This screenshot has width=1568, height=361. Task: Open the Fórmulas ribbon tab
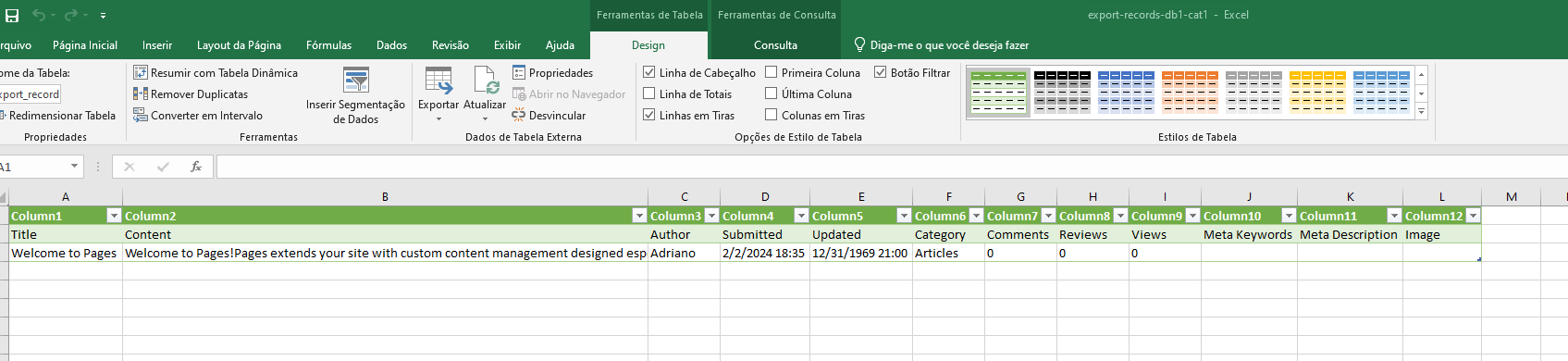pos(328,45)
